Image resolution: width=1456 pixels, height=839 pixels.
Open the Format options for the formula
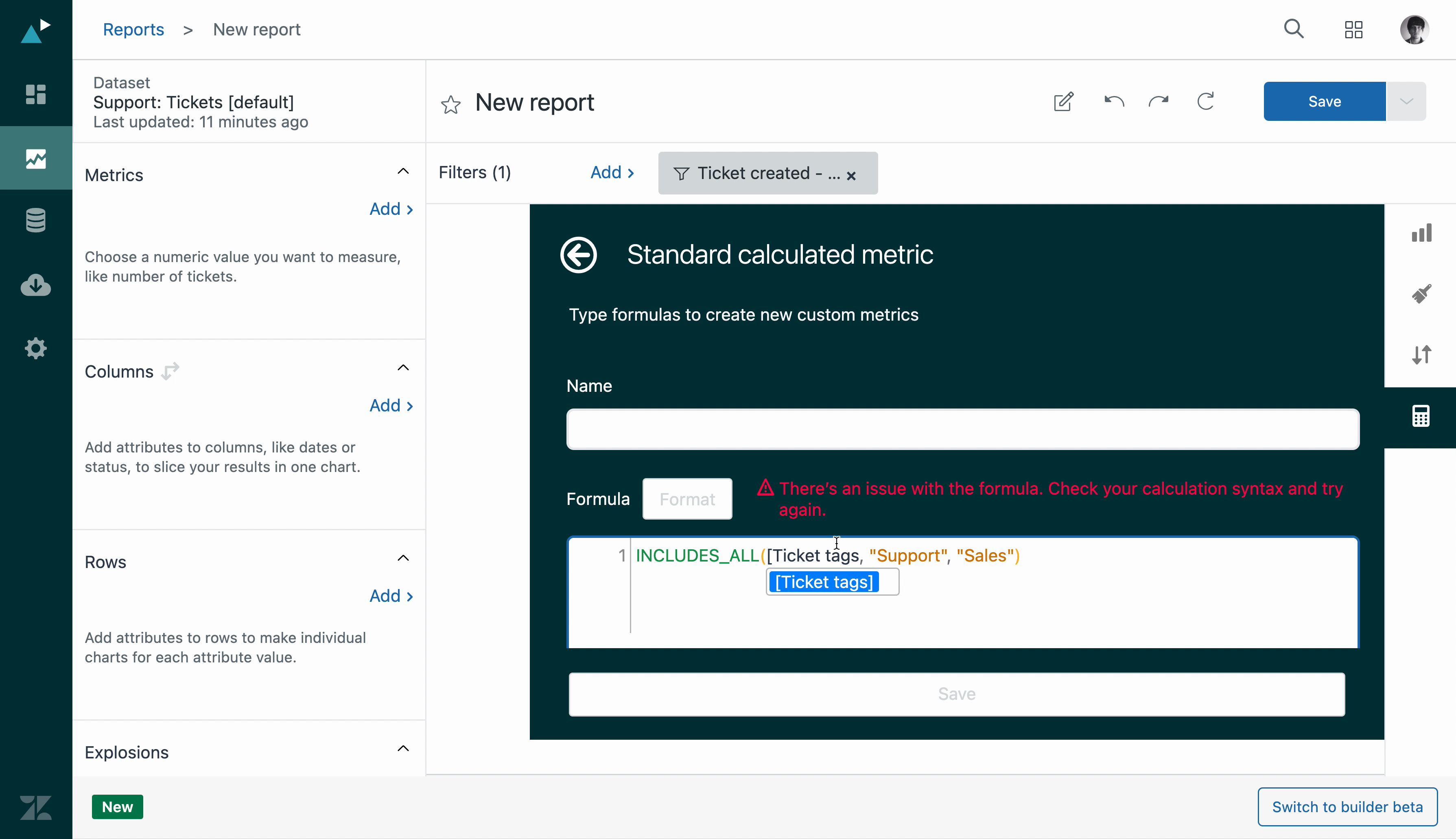click(x=687, y=498)
